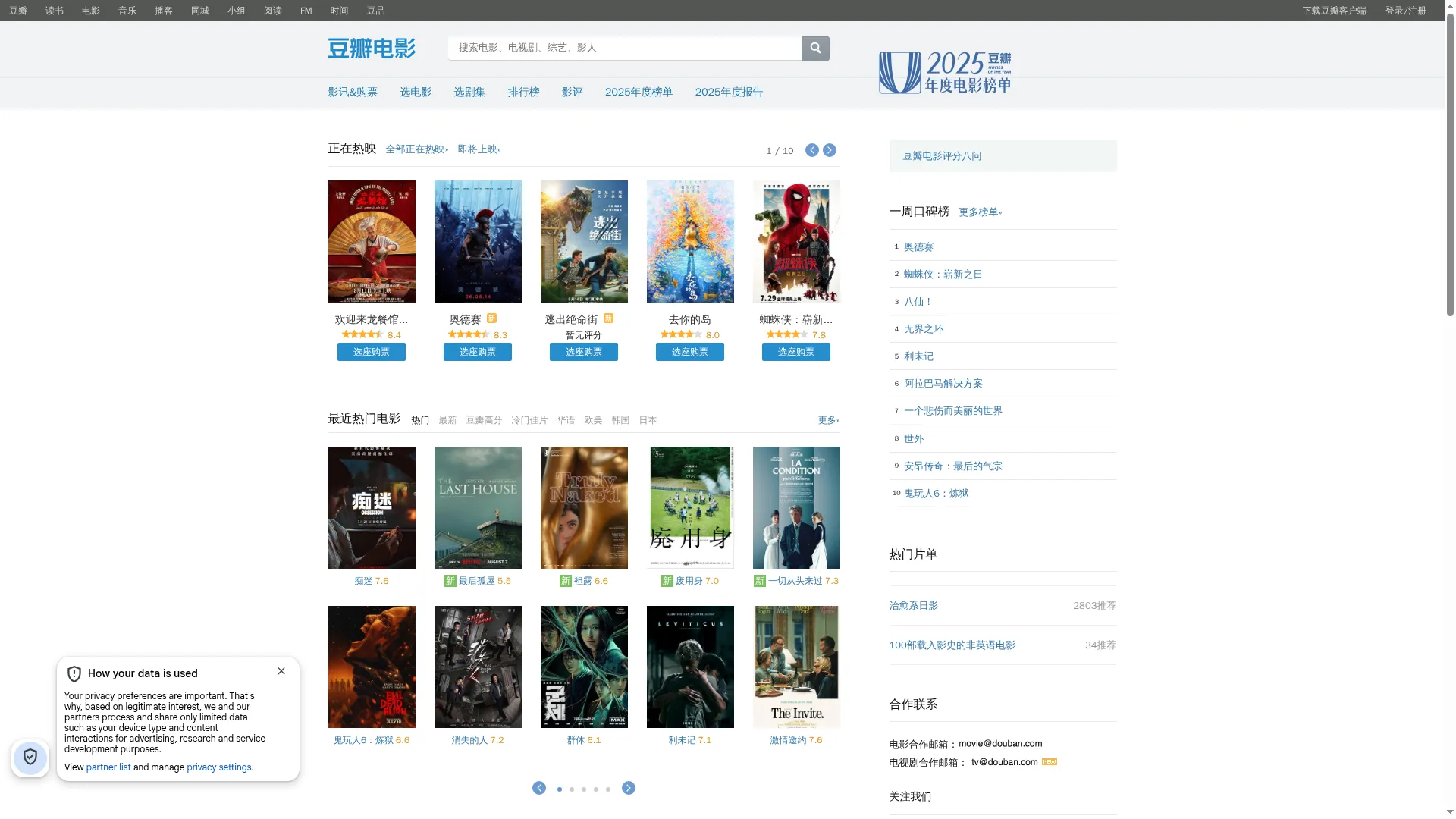Open the 2025 年度电影榜单 banner
The image size is (1456, 819).
pyautogui.click(x=945, y=72)
